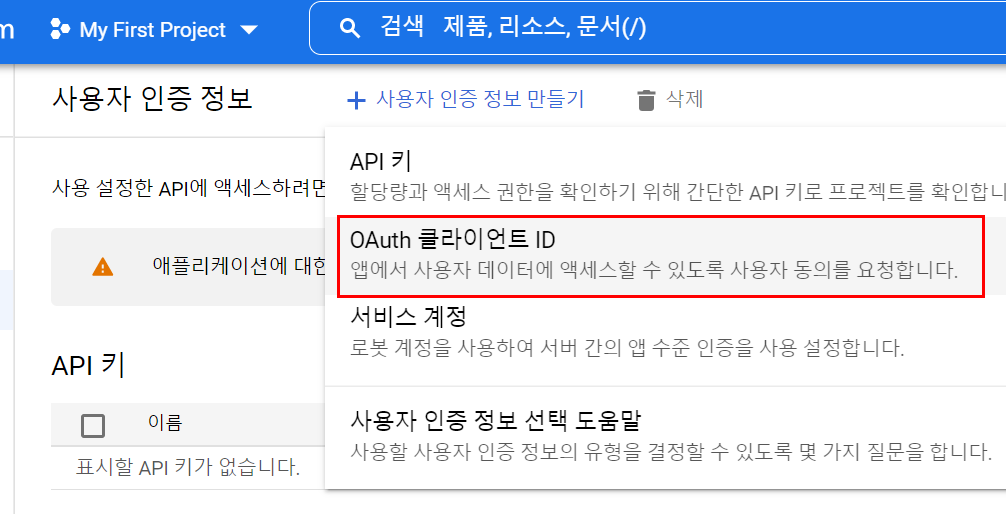The height and width of the screenshot is (514, 1006).
Task: Click the orange warning triangle icon
Action: (x=103, y=267)
